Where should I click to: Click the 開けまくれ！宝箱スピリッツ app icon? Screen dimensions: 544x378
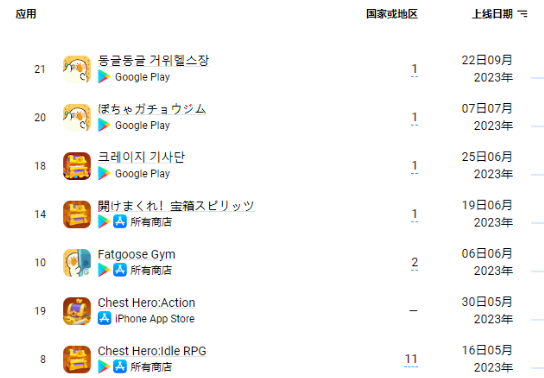(x=77, y=214)
